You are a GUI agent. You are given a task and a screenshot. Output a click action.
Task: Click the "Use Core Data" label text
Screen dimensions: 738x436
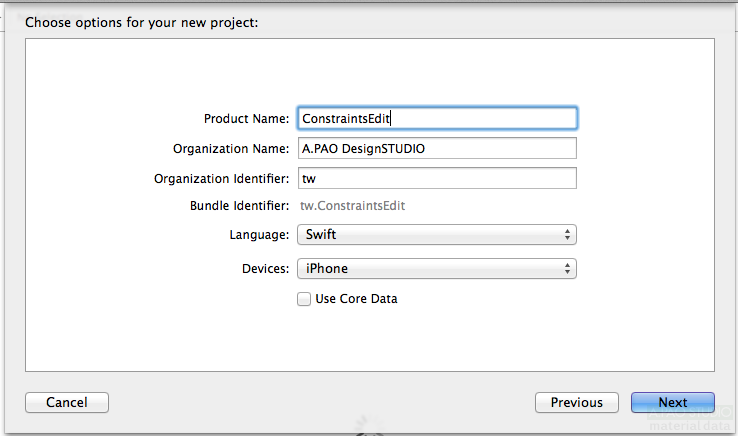pyautogui.click(x=356, y=298)
